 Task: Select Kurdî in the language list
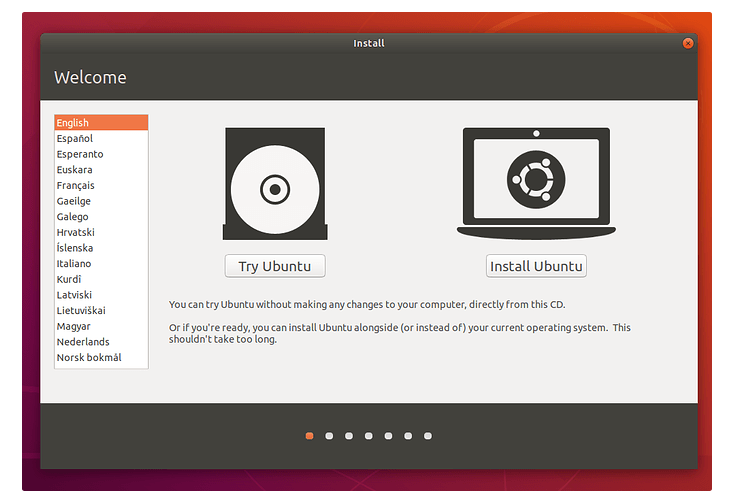click(x=101, y=279)
